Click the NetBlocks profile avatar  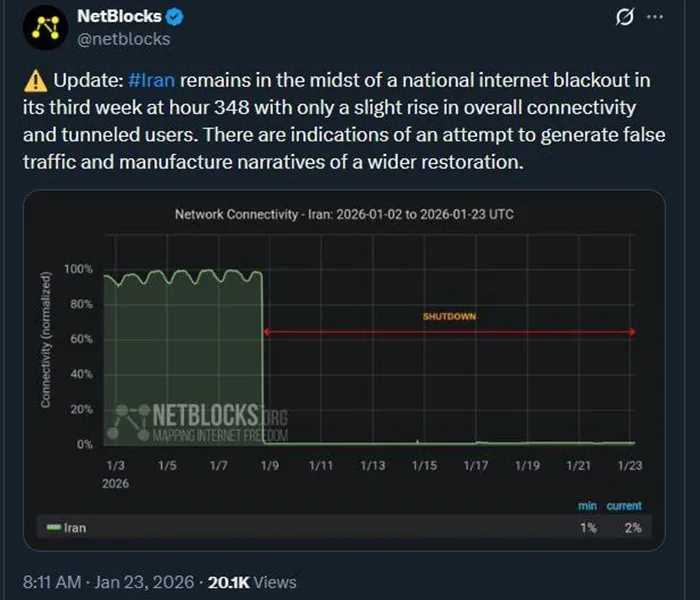pyautogui.click(x=42, y=28)
